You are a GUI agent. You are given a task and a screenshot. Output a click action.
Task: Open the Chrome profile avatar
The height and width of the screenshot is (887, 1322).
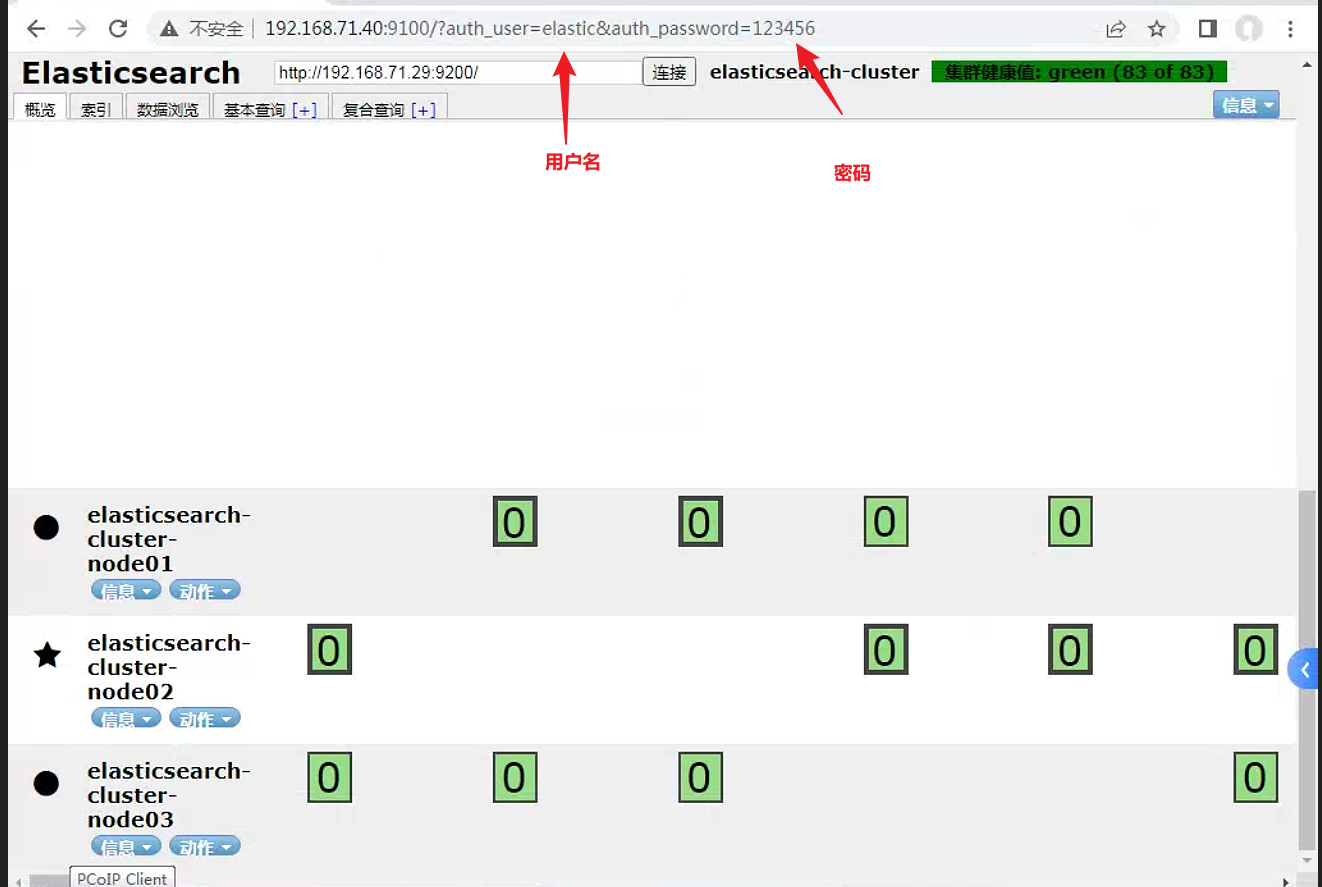click(1249, 29)
